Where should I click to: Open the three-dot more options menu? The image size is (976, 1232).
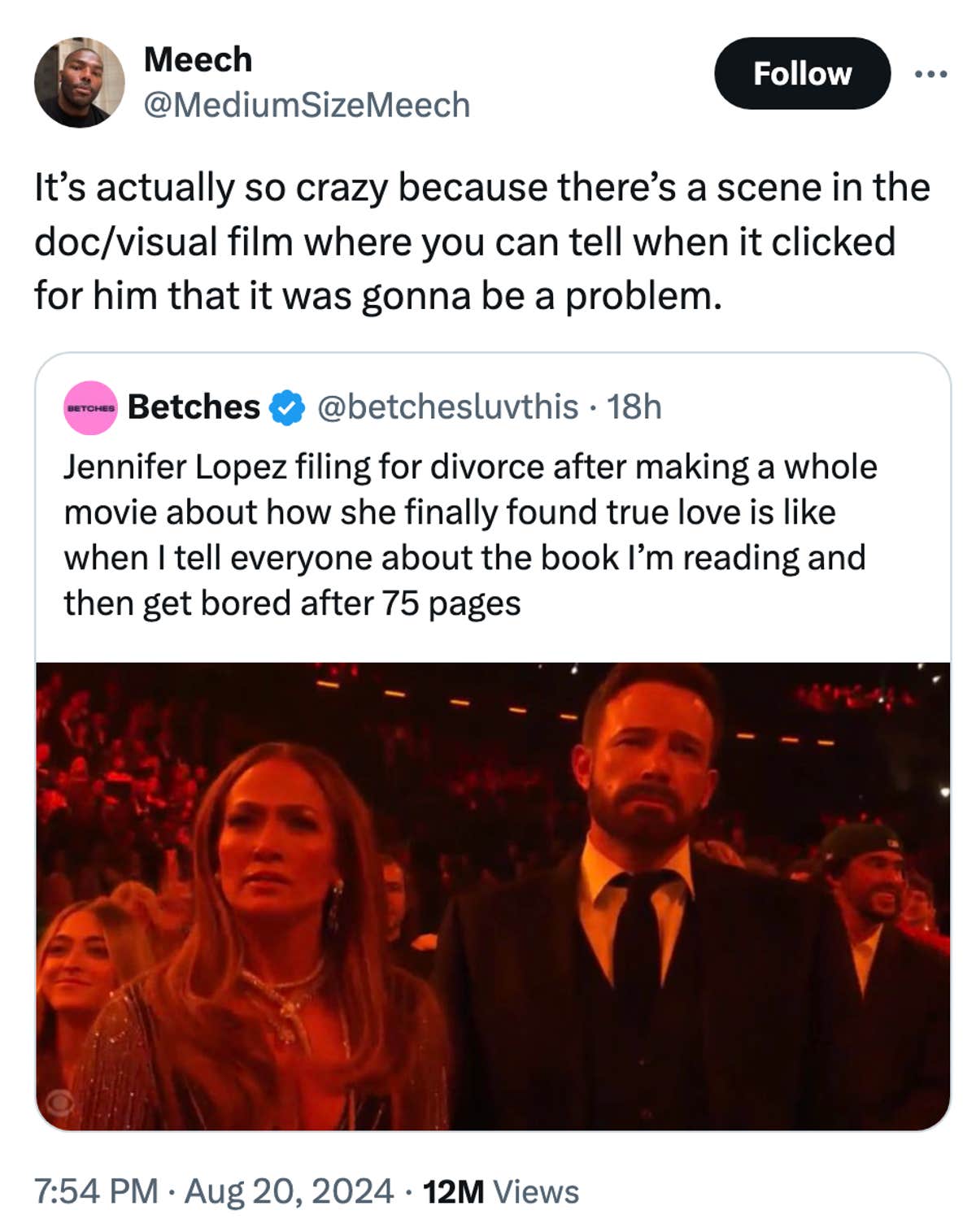point(932,76)
